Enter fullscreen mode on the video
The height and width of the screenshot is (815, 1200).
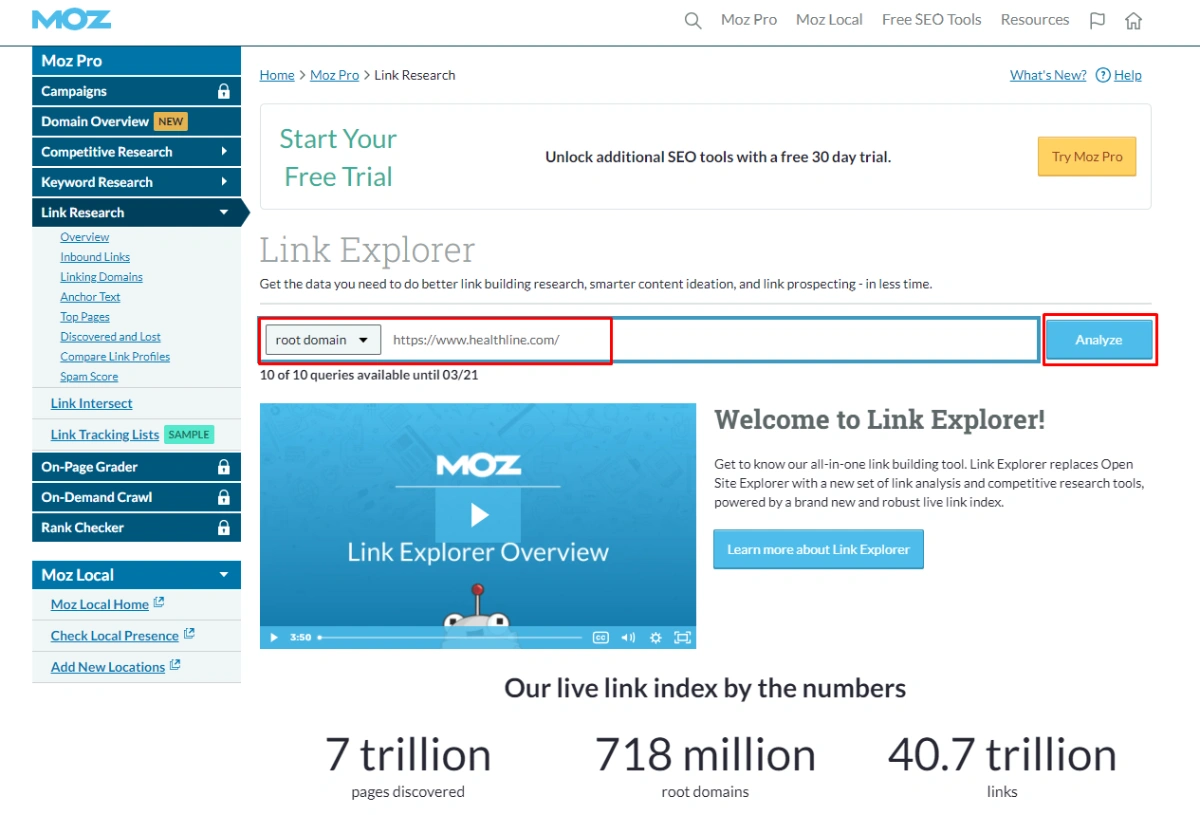coord(682,637)
